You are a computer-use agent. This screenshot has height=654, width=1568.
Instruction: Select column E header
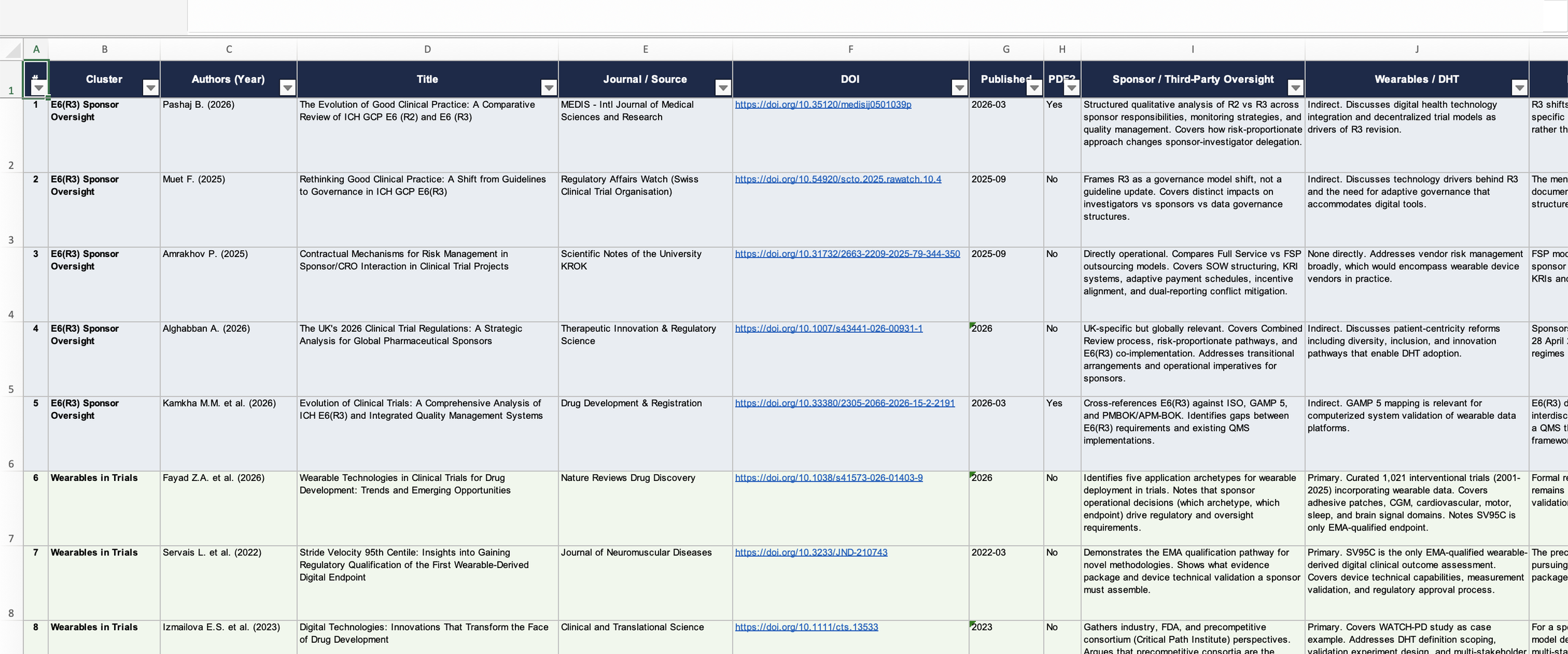pos(645,50)
